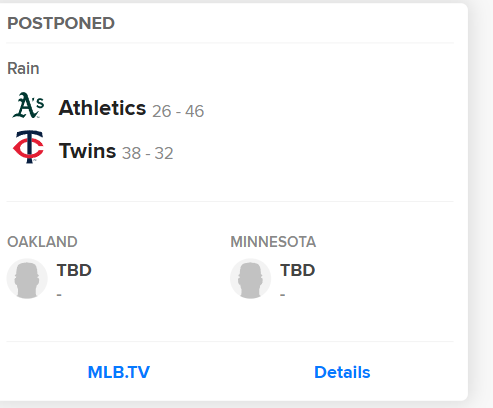Image resolution: width=493 pixels, height=408 pixels.
Task: Open the MLB.TV link
Action: pos(119,372)
